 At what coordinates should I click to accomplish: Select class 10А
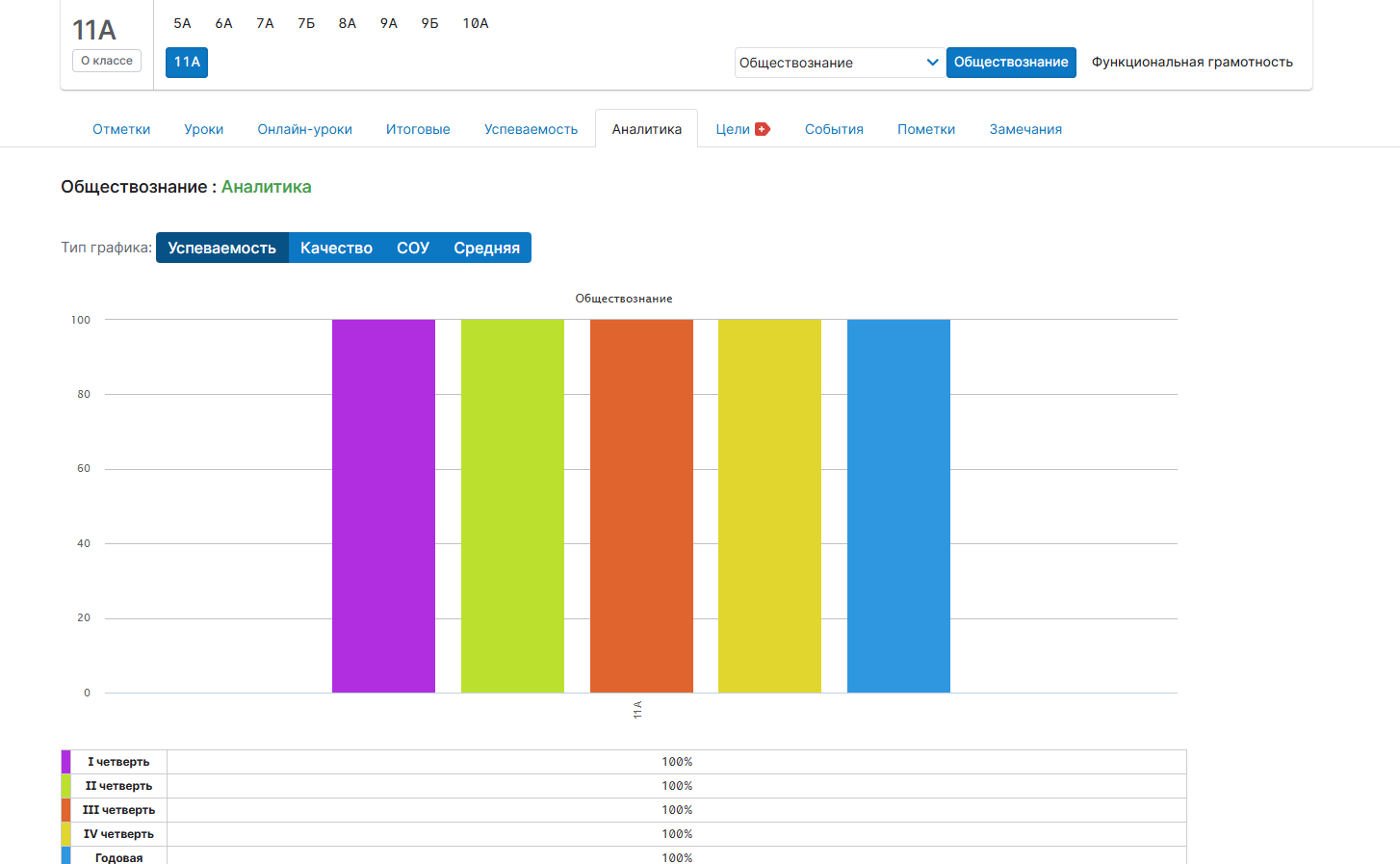tap(476, 23)
